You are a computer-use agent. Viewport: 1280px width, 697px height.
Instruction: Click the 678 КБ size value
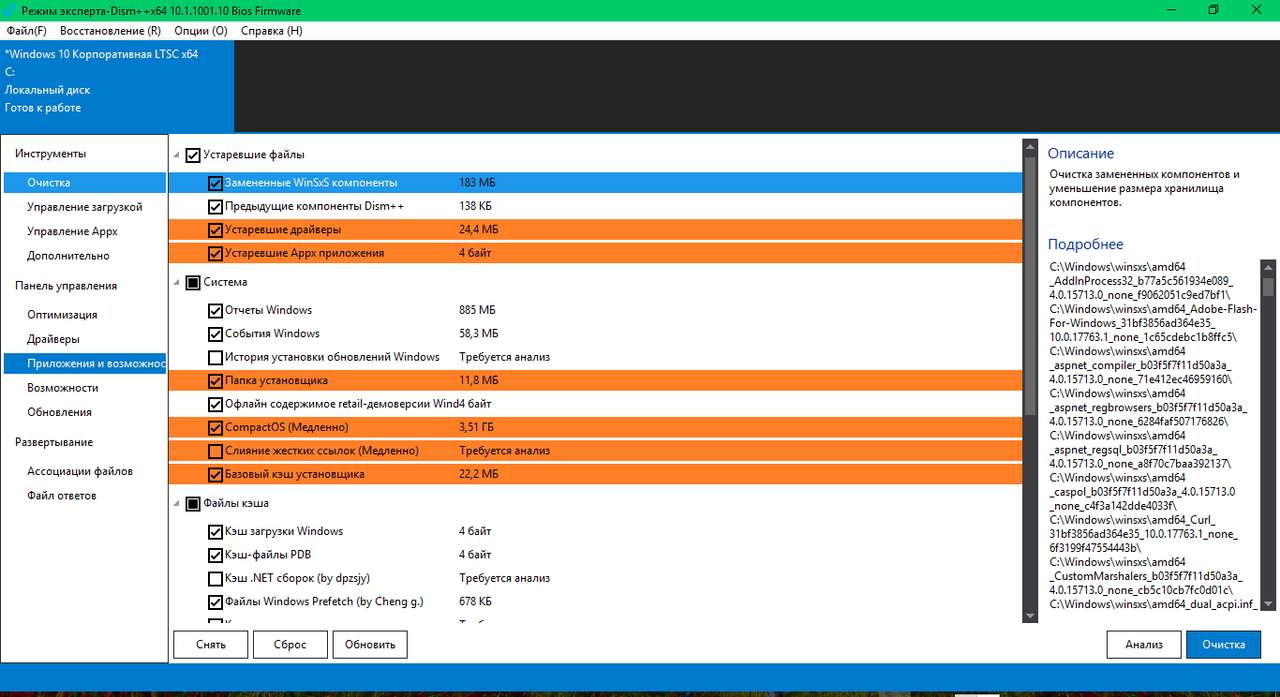[475, 602]
